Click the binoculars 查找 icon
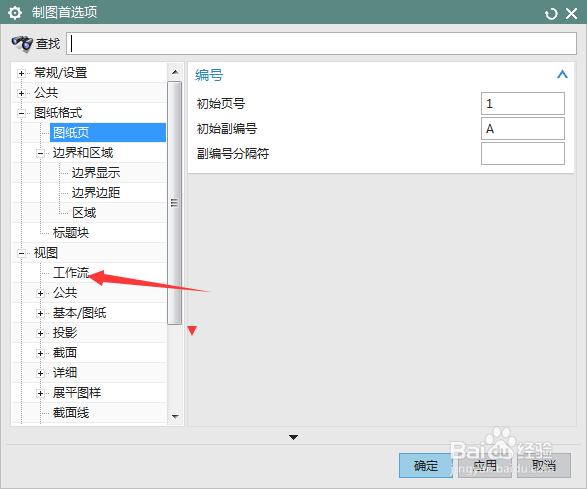 [22, 43]
